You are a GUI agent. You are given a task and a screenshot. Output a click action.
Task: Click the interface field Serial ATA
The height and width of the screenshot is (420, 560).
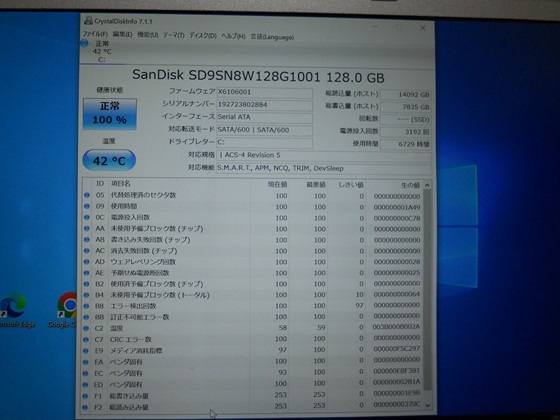pos(264,117)
